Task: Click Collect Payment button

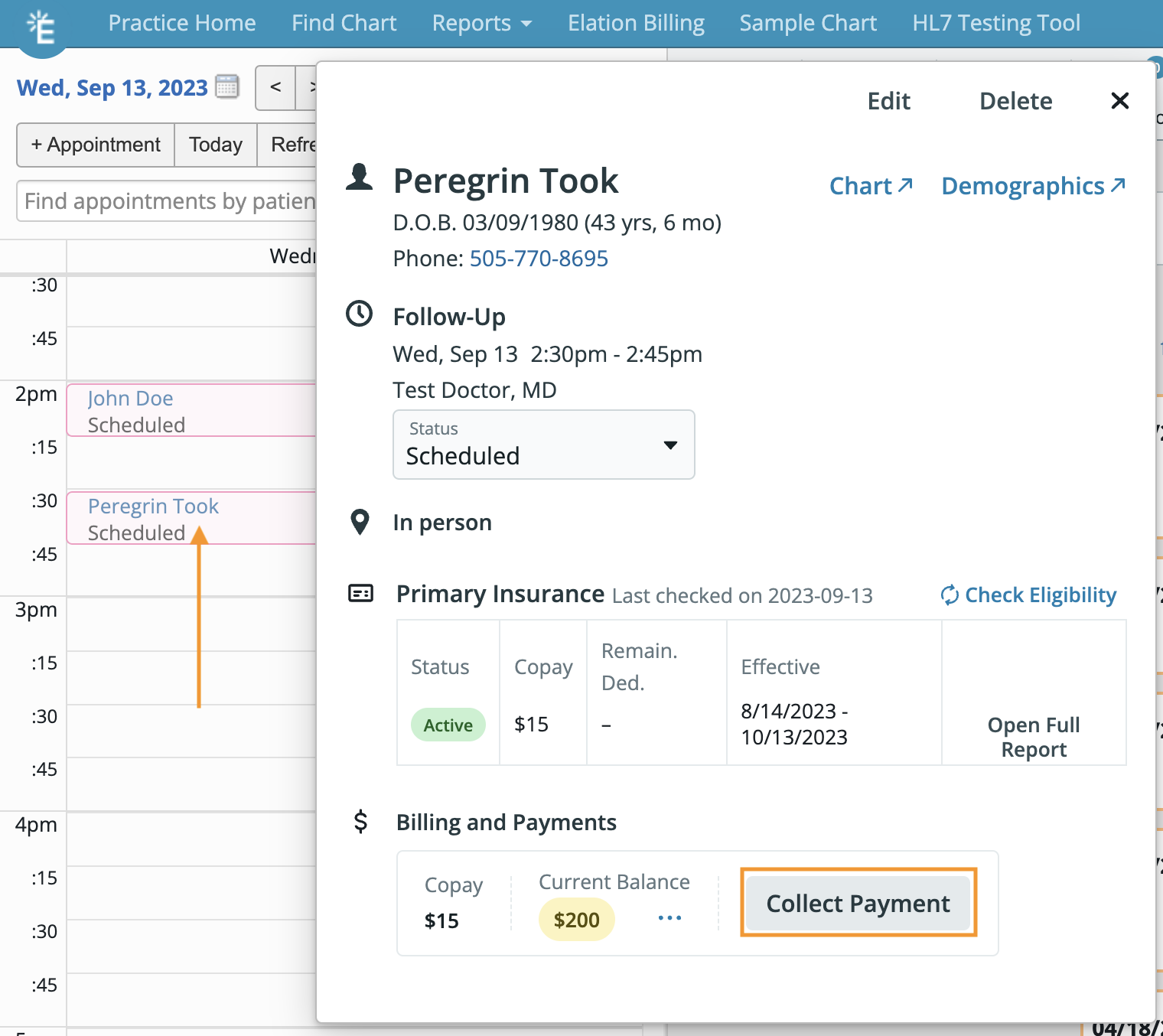Action: 858,903
